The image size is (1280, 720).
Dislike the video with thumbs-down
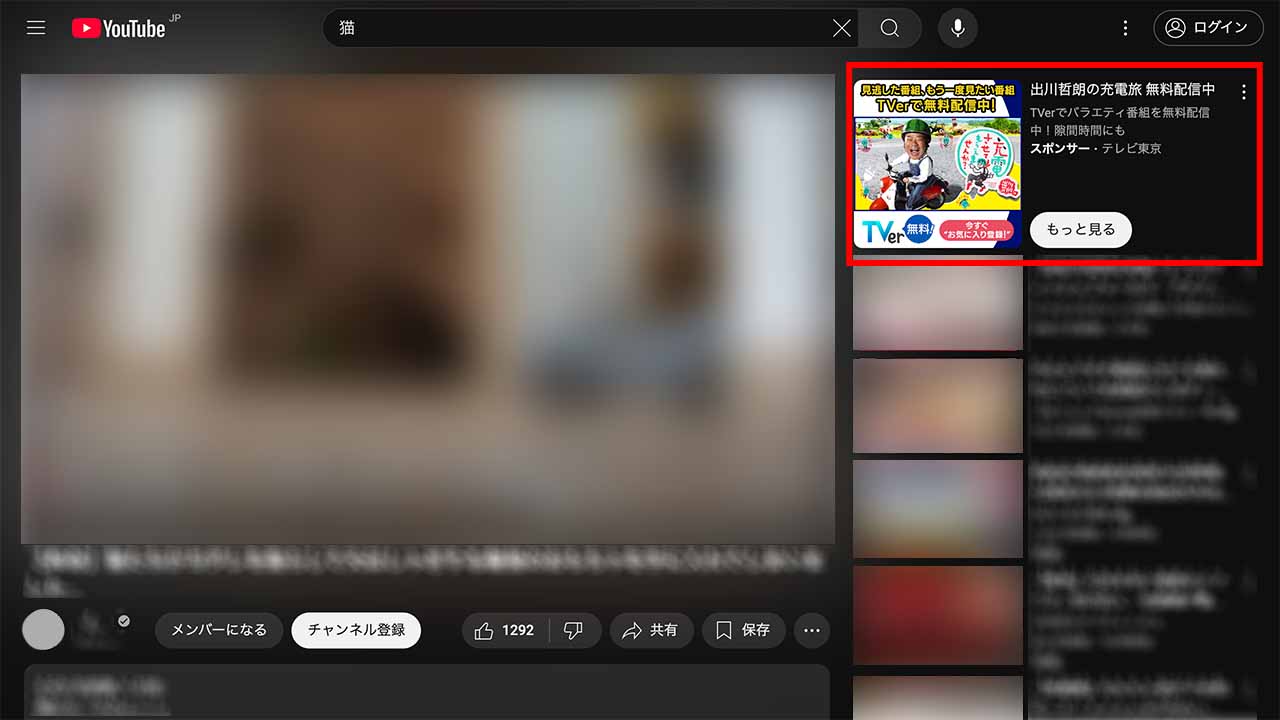(x=575, y=630)
